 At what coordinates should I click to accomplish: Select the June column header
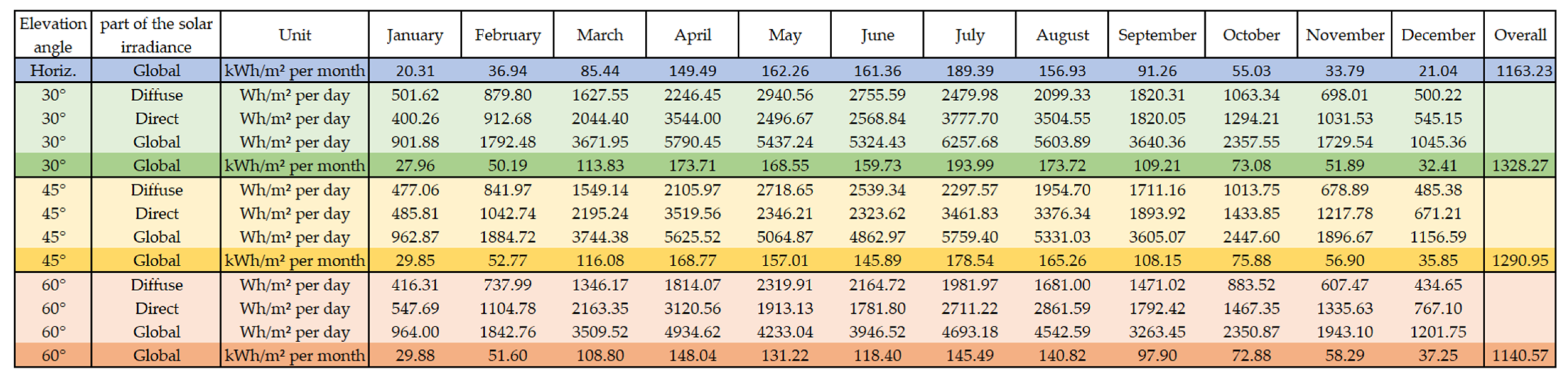click(877, 35)
